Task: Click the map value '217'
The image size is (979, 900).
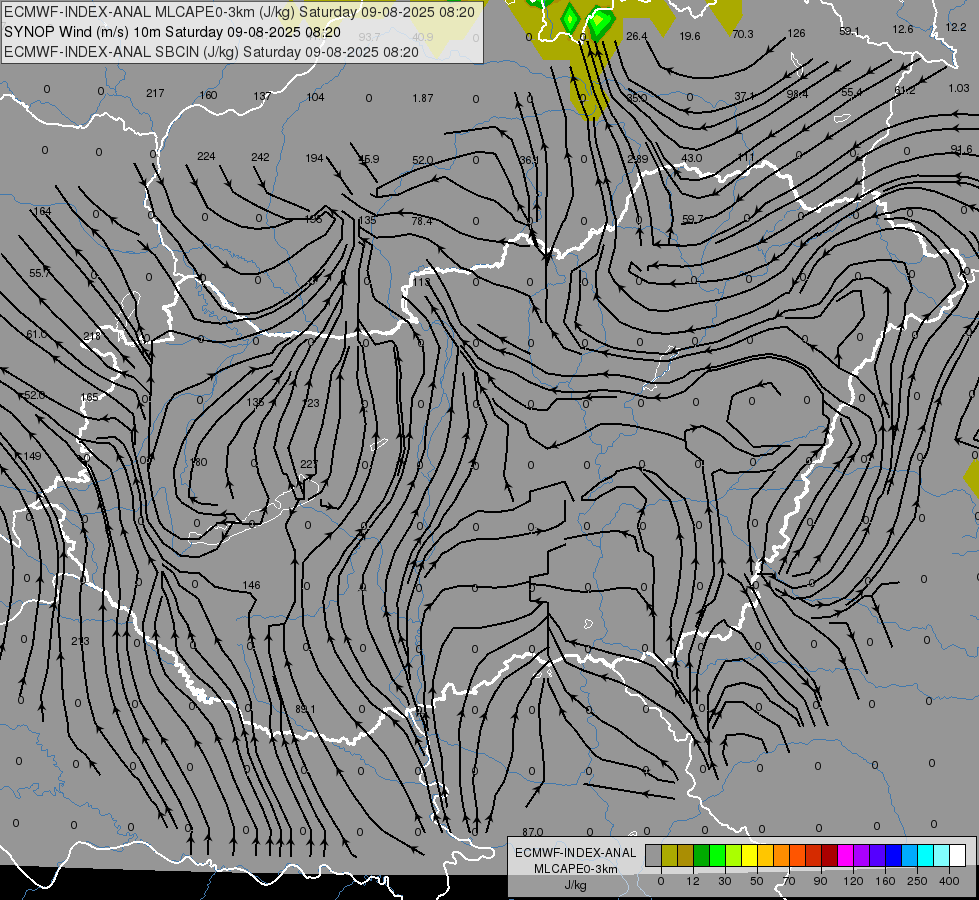Action: (155, 93)
